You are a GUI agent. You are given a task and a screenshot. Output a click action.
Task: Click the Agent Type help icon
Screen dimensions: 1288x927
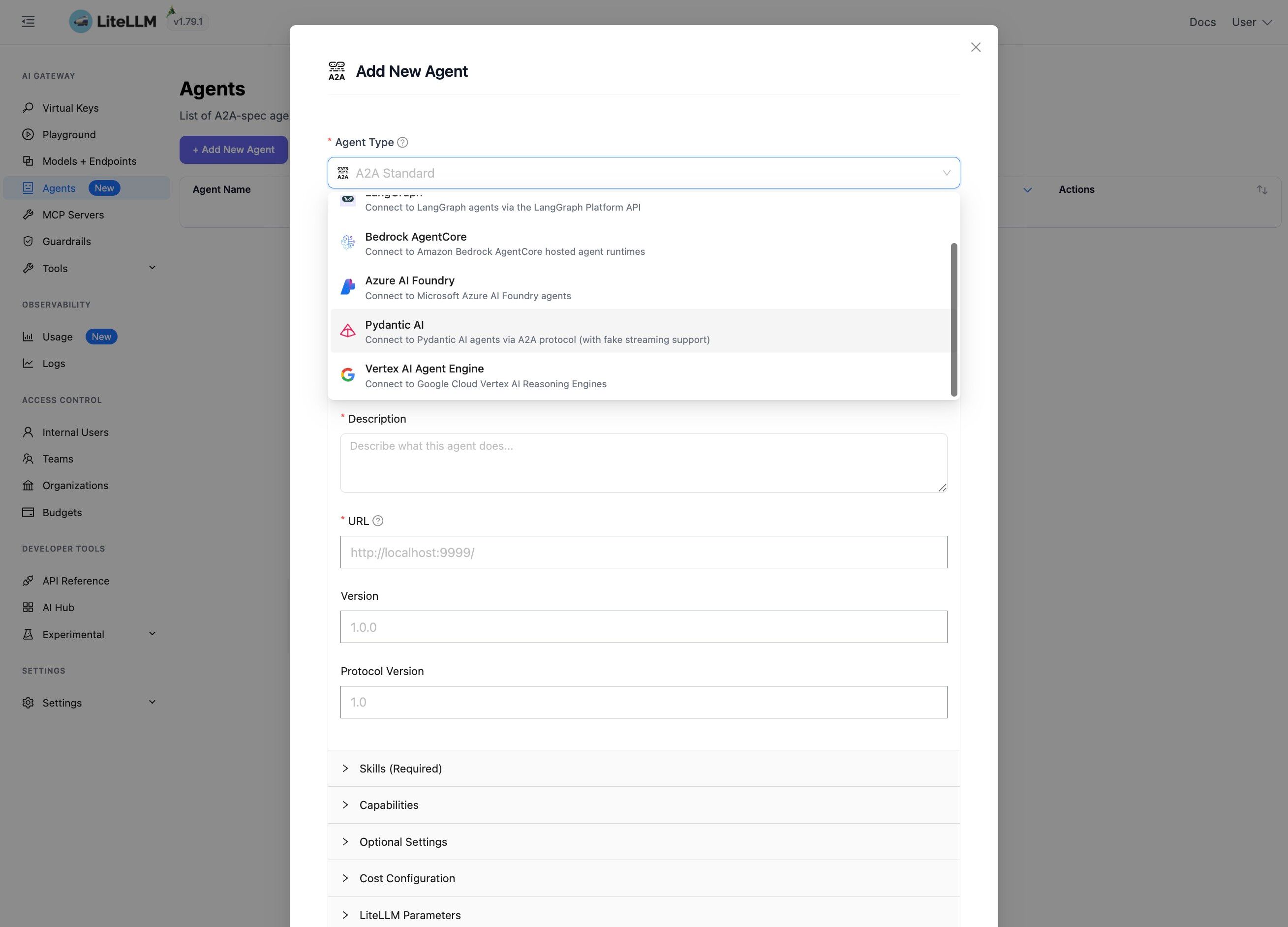point(402,143)
